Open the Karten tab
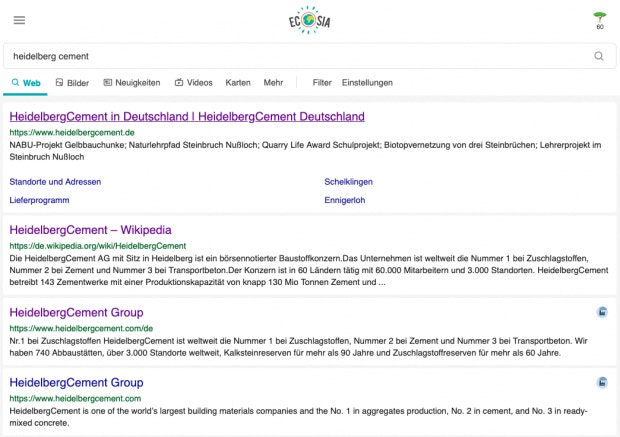This screenshot has height=437, width=620. [238, 83]
